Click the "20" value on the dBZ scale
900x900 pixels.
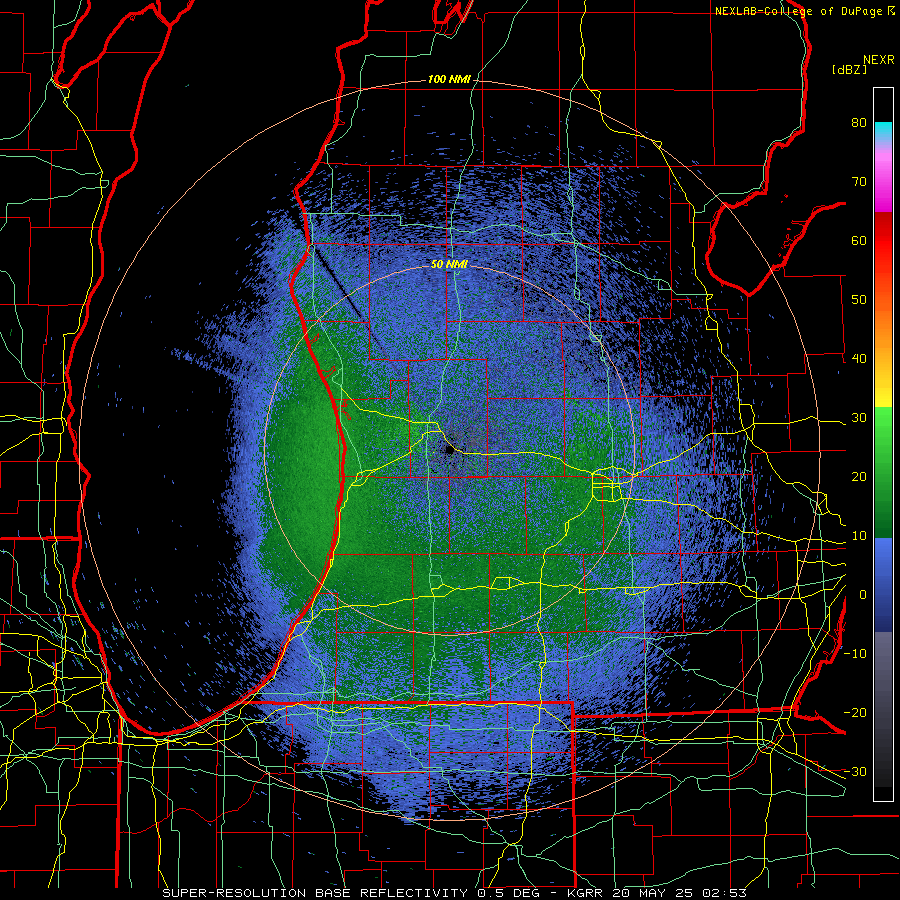coord(859,476)
